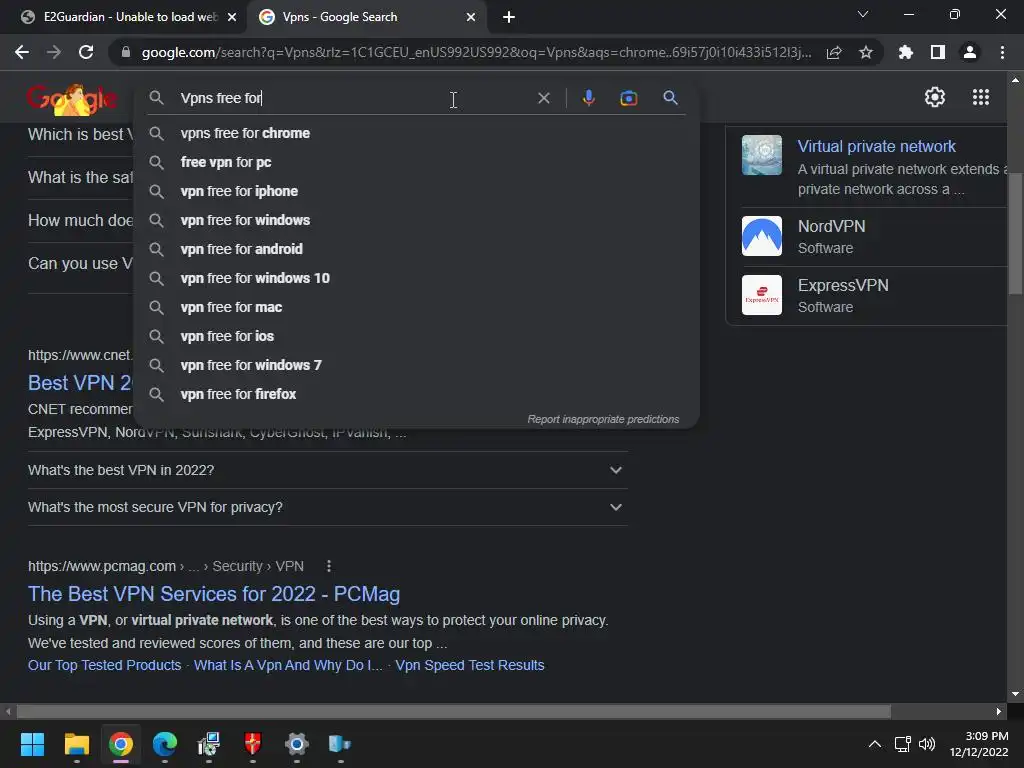Open Windows Start menu
The height and width of the screenshot is (768, 1024).
coord(32,744)
